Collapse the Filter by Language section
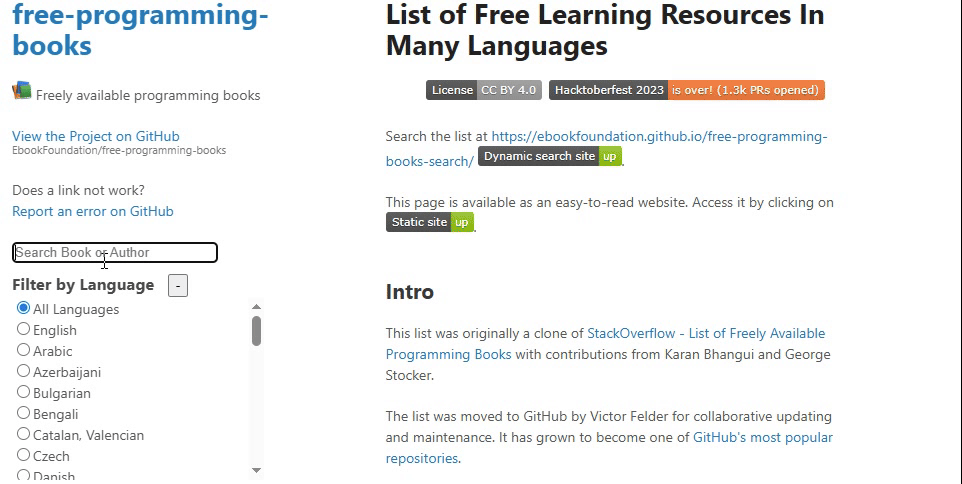This screenshot has width=962, height=484. [x=178, y=286]
